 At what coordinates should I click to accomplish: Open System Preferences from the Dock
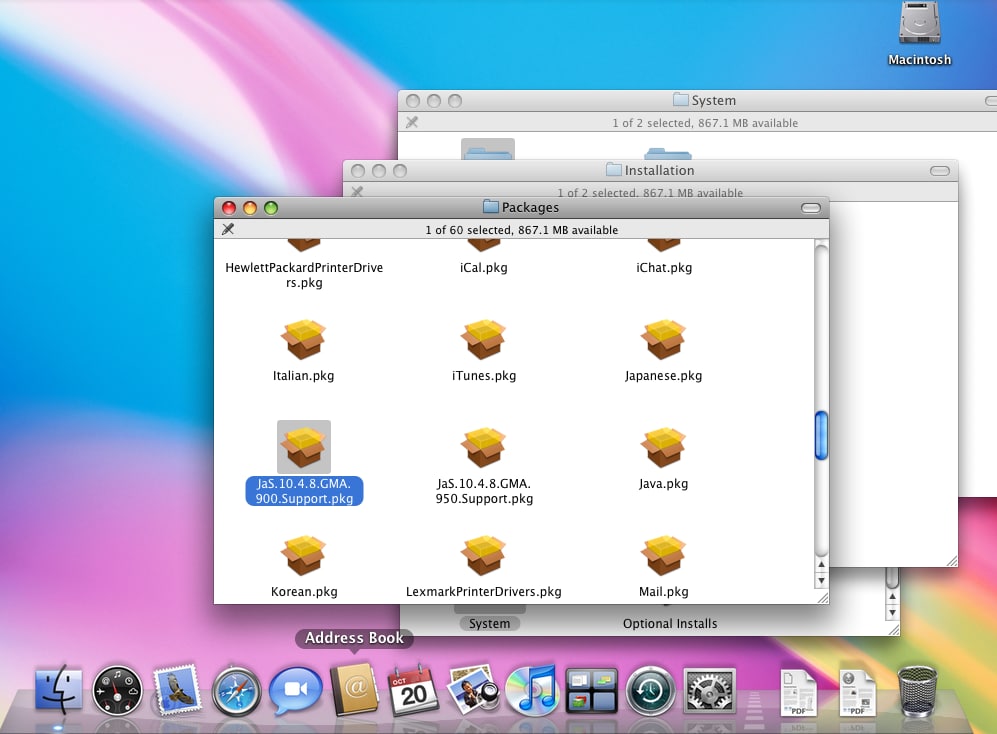(x=709, y=691)
